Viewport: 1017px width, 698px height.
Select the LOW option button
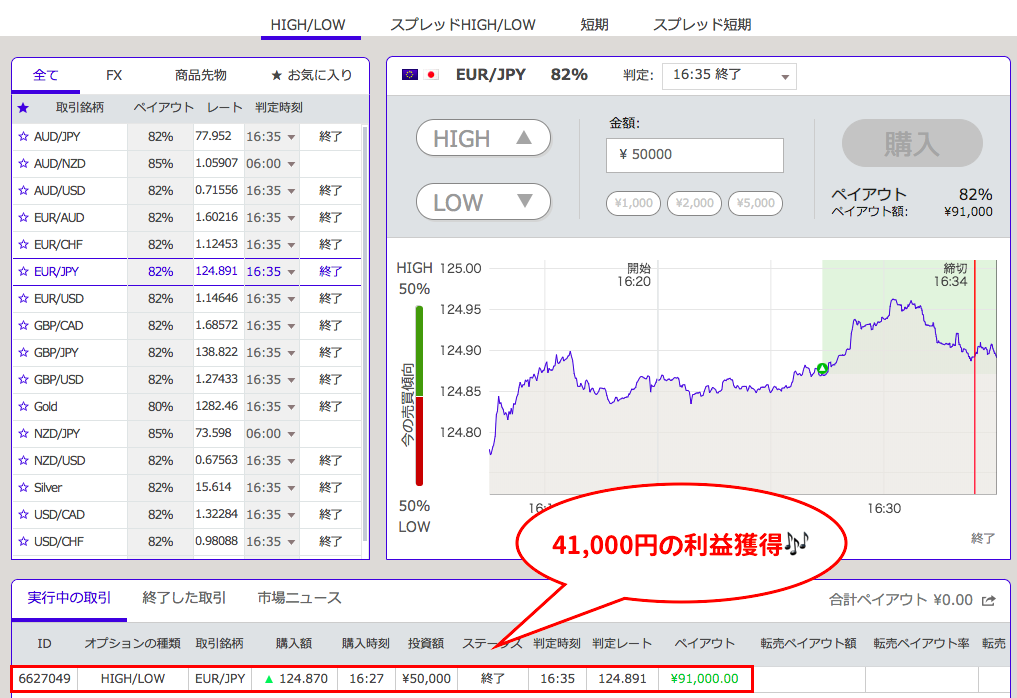coord(483,202)
